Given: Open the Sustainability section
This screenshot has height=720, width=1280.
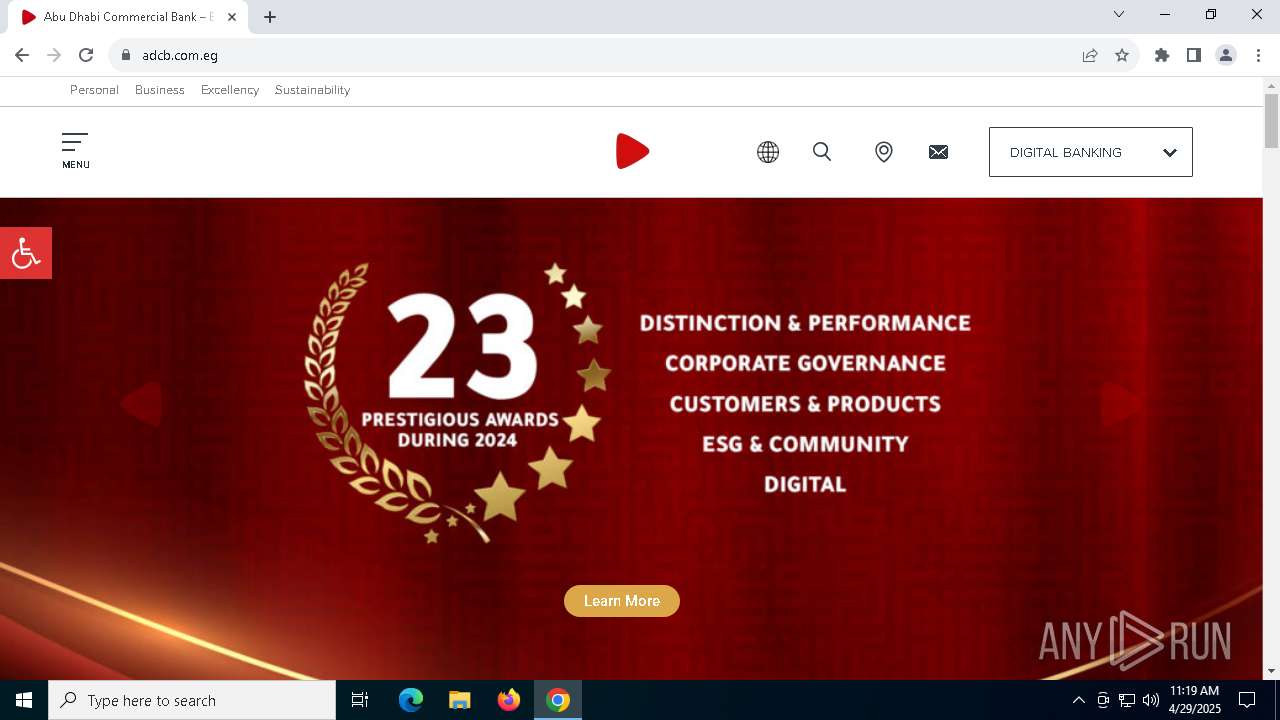Looking at the screenshot, I should tap(312, 90).
